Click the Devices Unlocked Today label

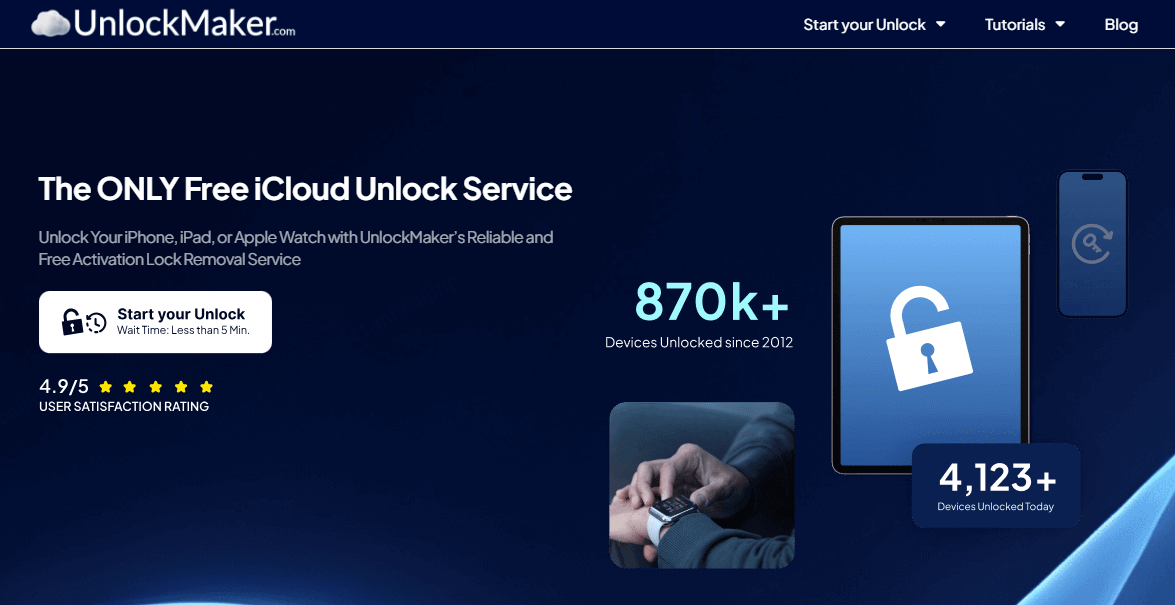[995, 507]
